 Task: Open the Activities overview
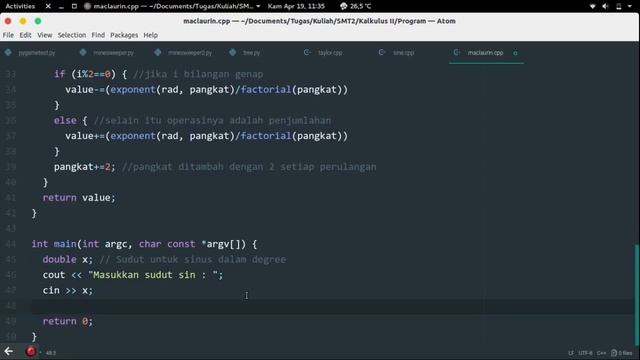tap(20, 6)
